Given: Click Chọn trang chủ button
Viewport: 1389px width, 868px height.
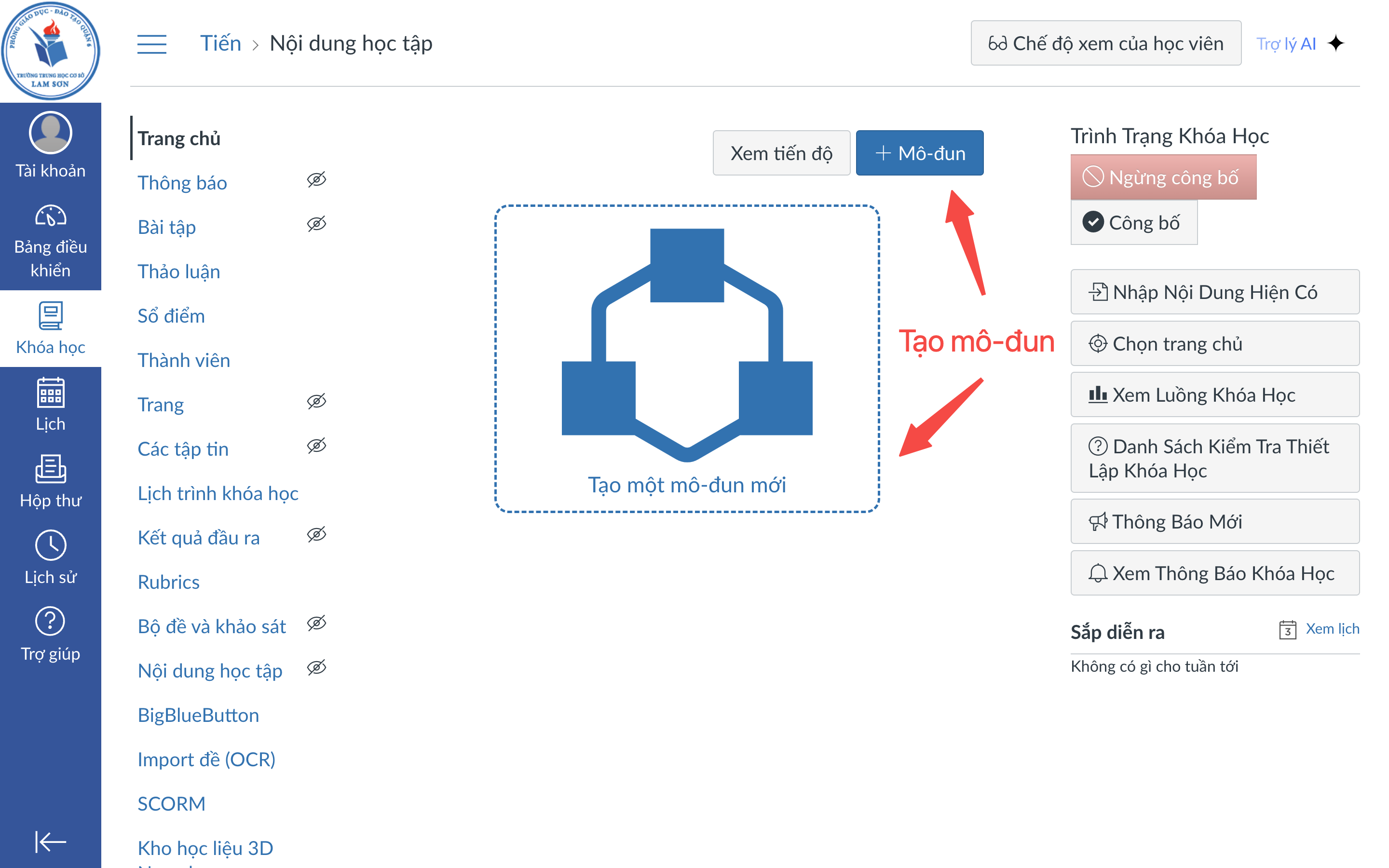Looking at the screenshot, I should [1215, 343].
